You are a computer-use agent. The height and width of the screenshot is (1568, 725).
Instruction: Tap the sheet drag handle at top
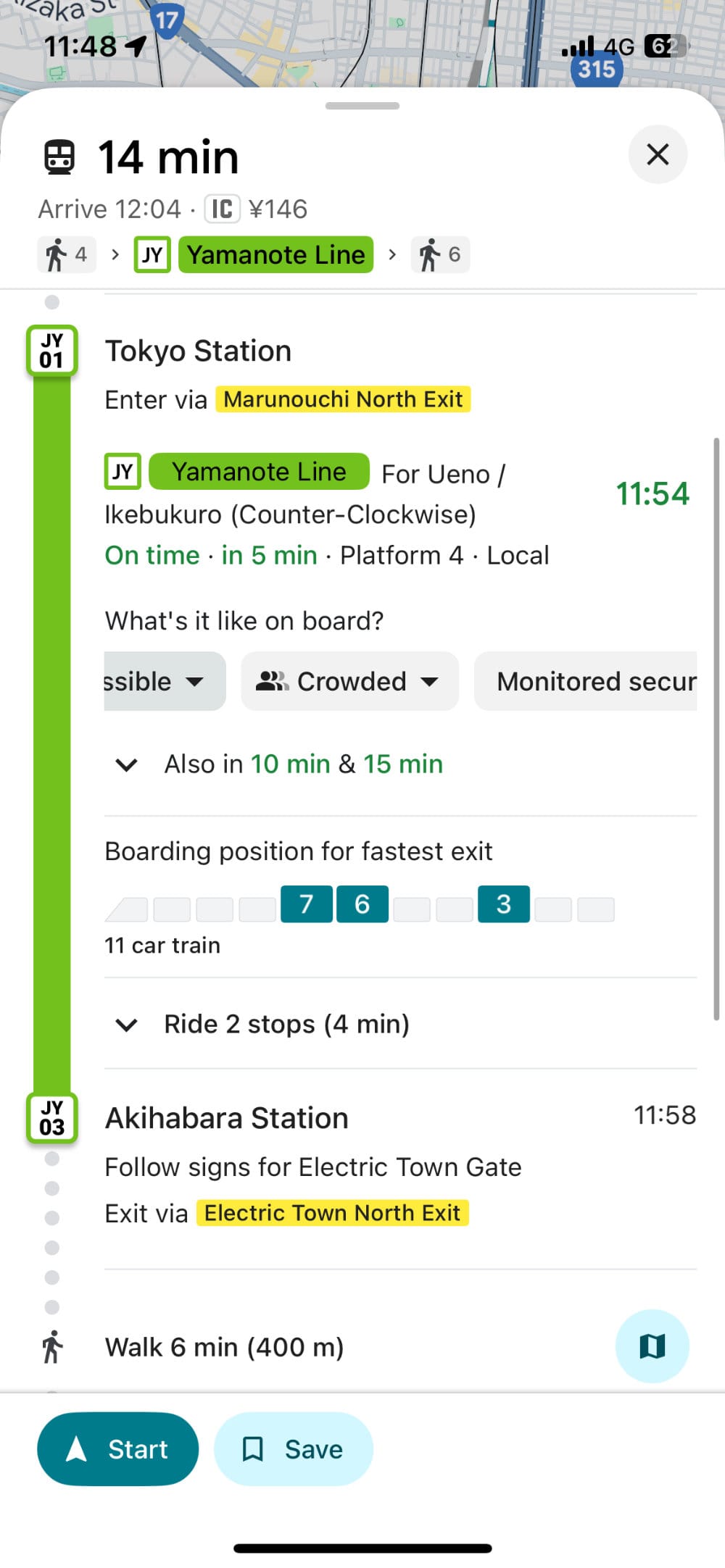362,106
